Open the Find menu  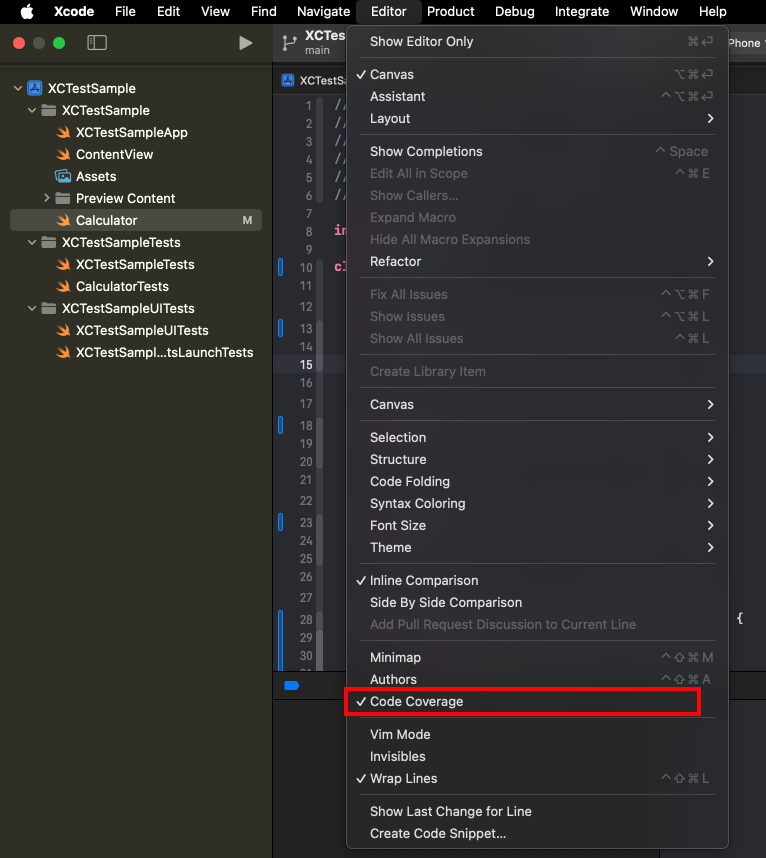tap(263, 11)
